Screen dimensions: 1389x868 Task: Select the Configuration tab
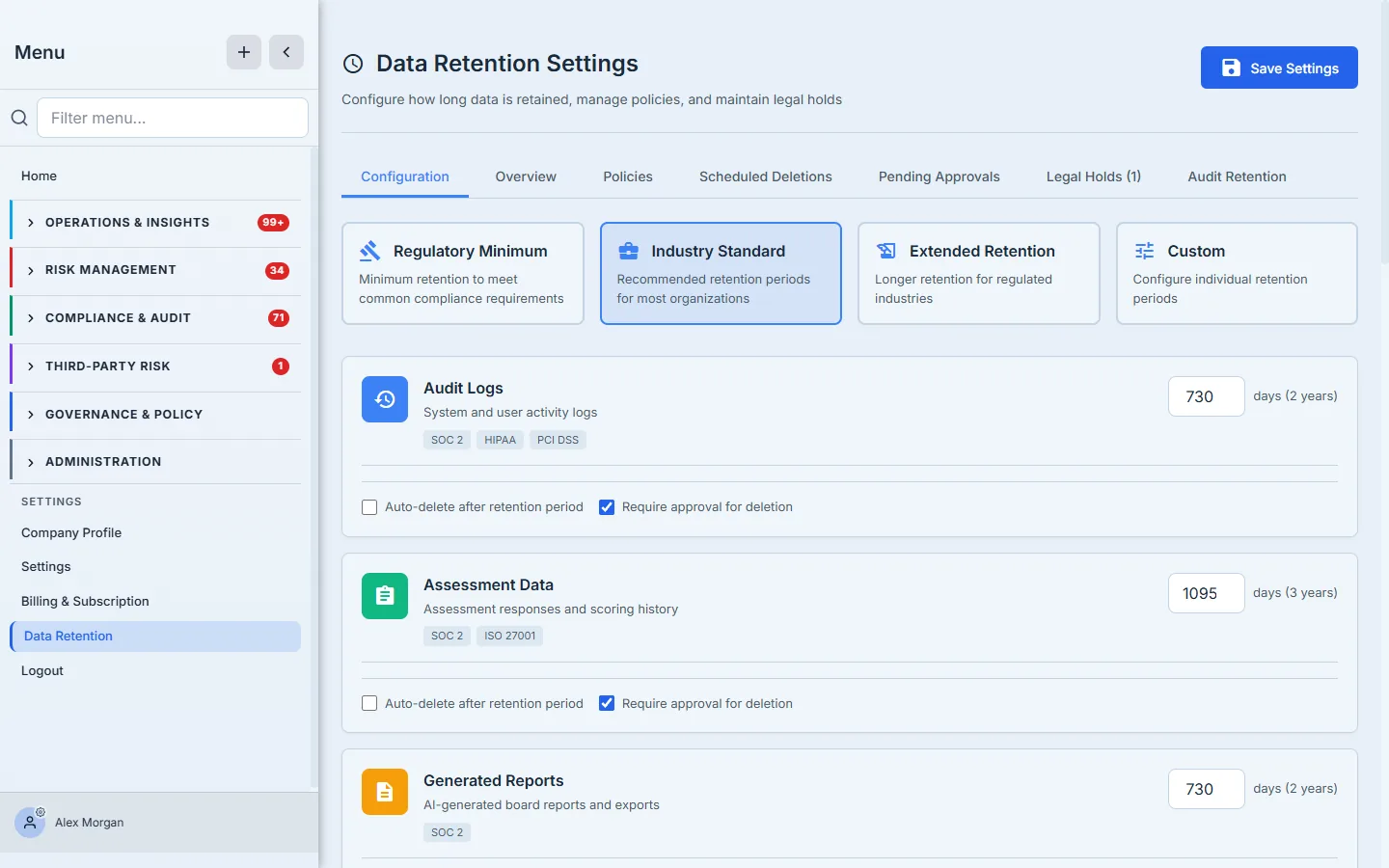pos(405,176)
